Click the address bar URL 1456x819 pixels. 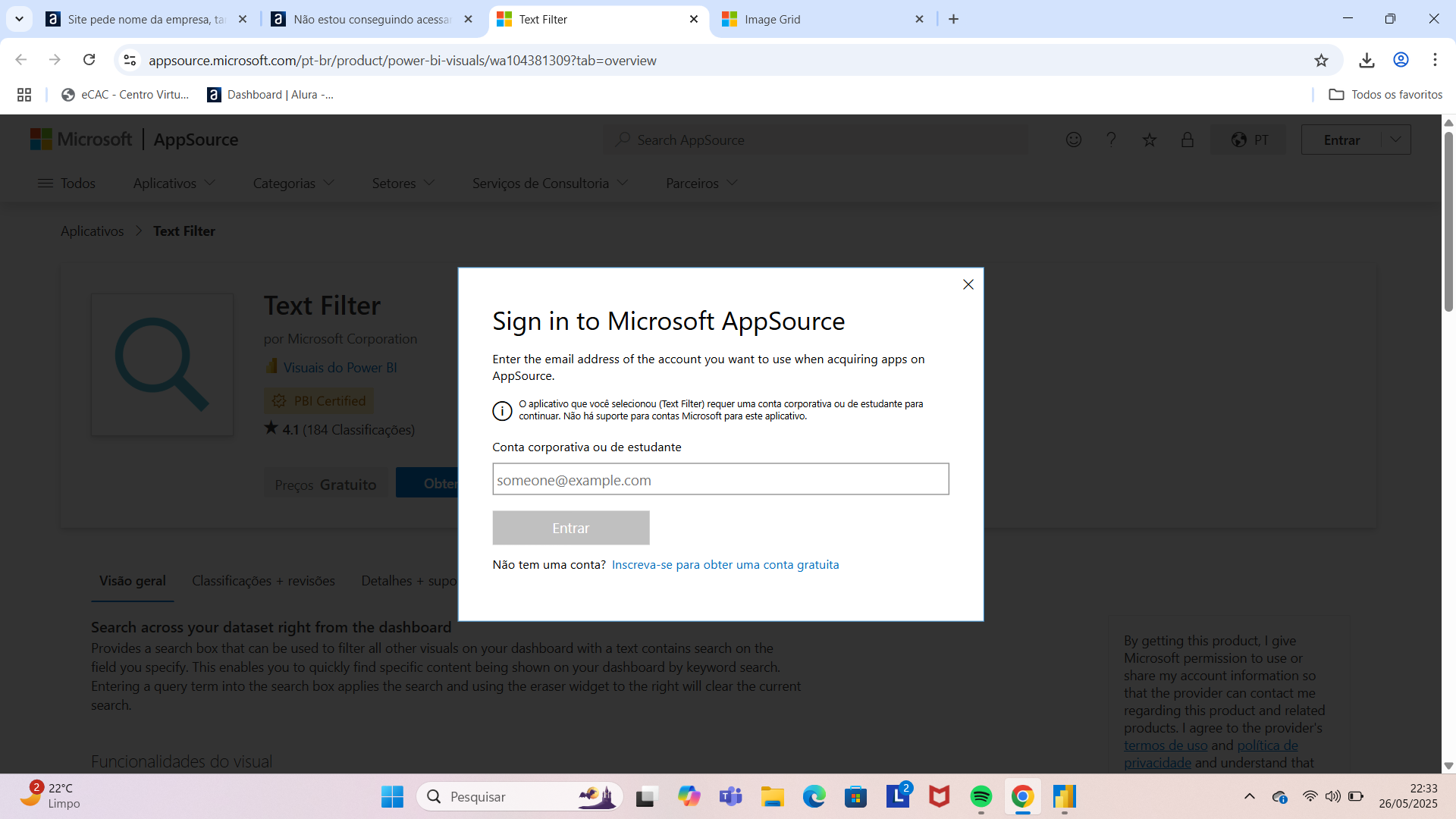tap(402, 61)
